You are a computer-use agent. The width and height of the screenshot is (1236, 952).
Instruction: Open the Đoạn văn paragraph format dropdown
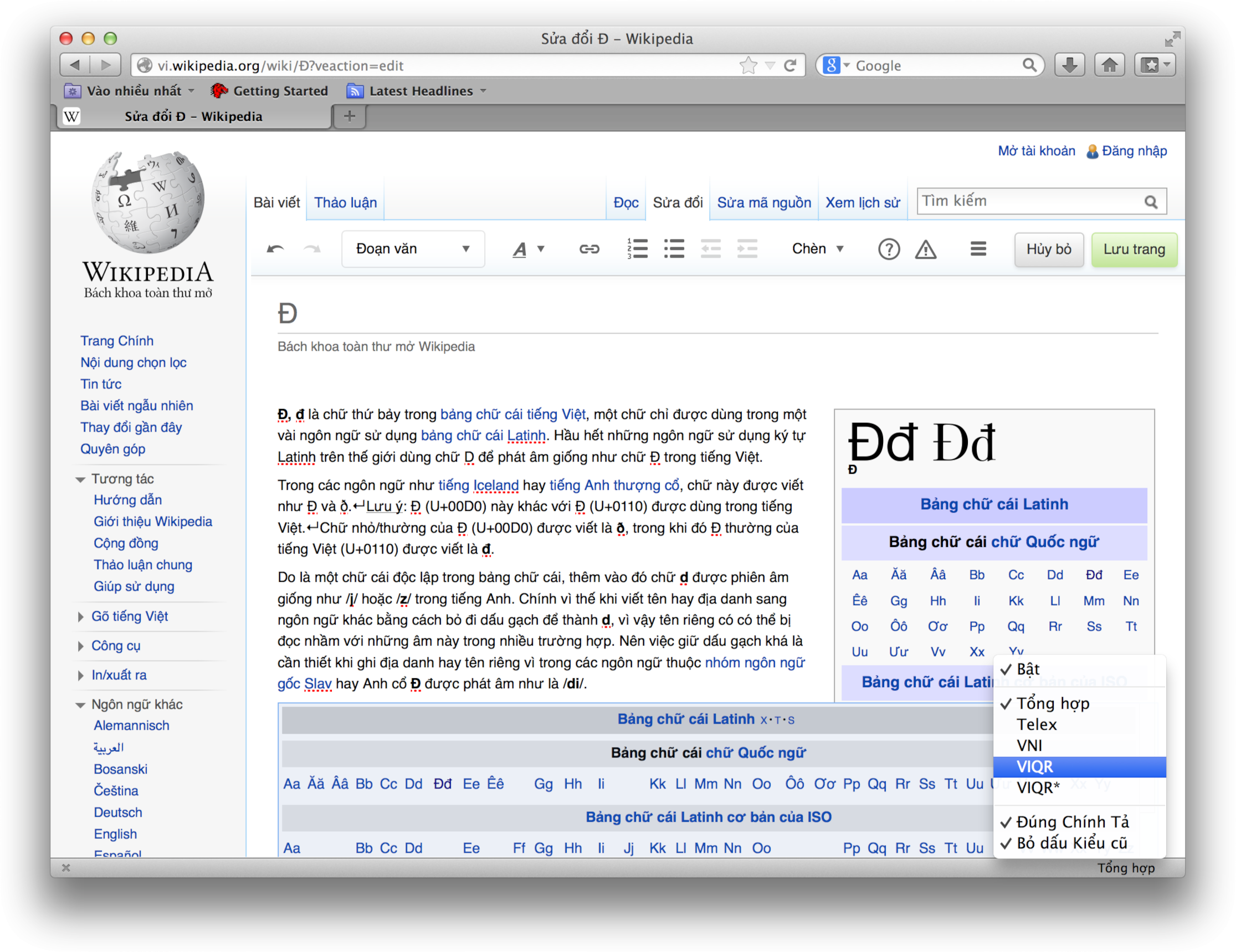[413, 249]
